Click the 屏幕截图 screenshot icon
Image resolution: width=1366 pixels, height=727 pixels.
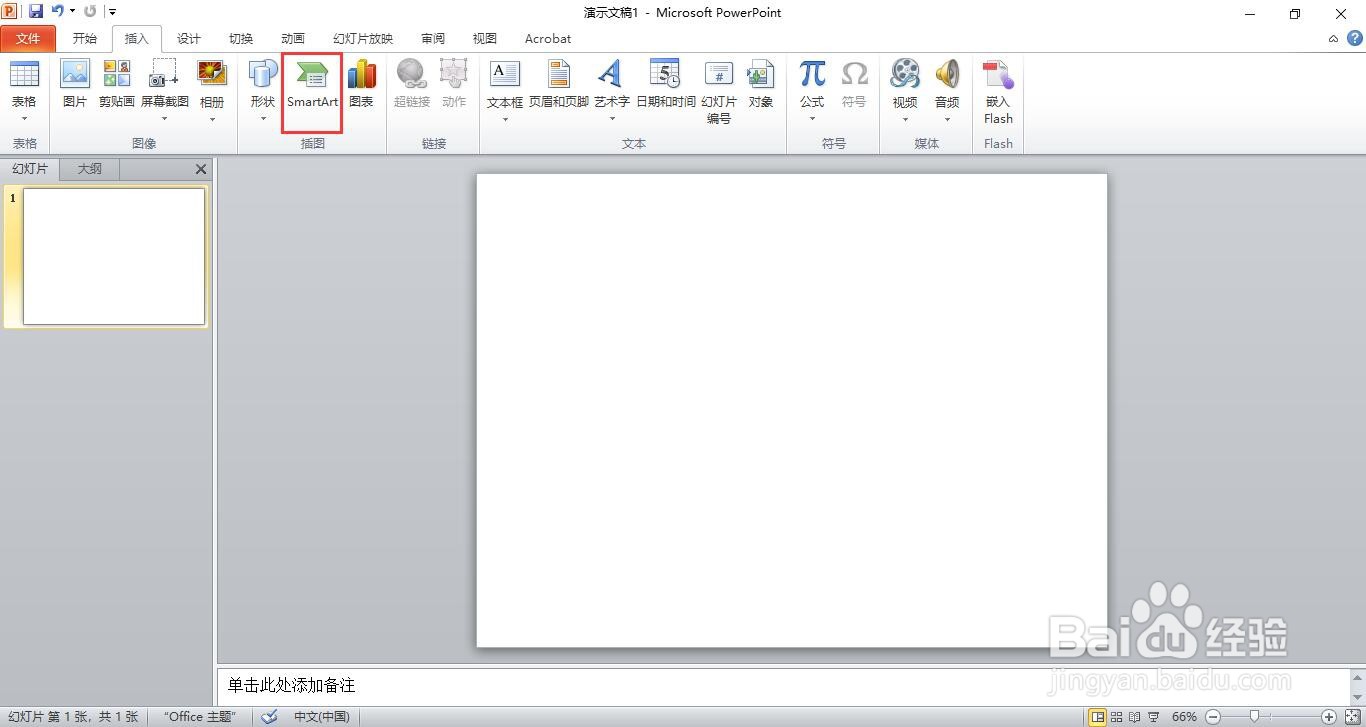pyautogui.click(x=164, y=74)
